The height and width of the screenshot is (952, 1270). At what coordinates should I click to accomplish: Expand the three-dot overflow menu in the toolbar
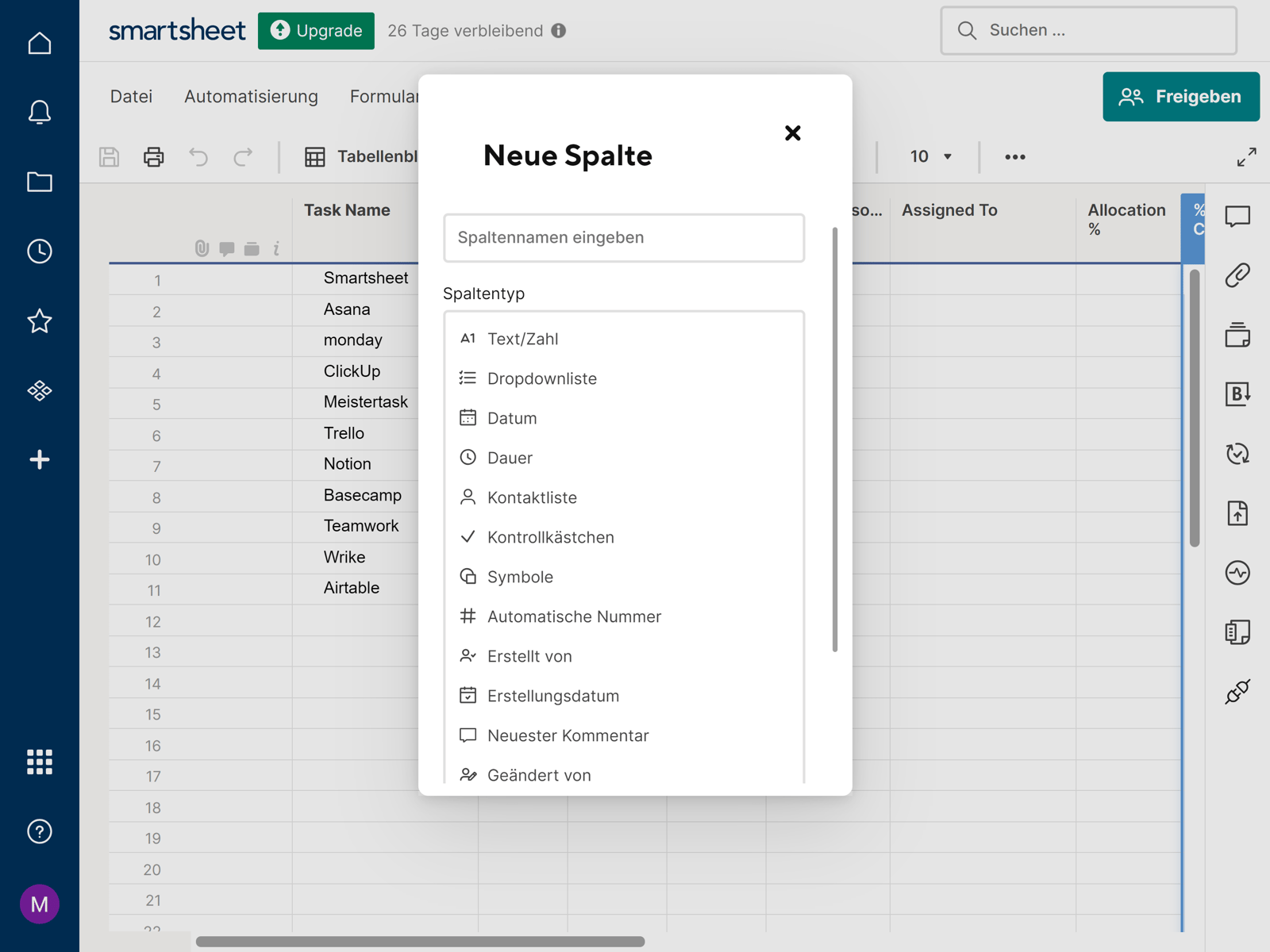tap(1014, 156)
